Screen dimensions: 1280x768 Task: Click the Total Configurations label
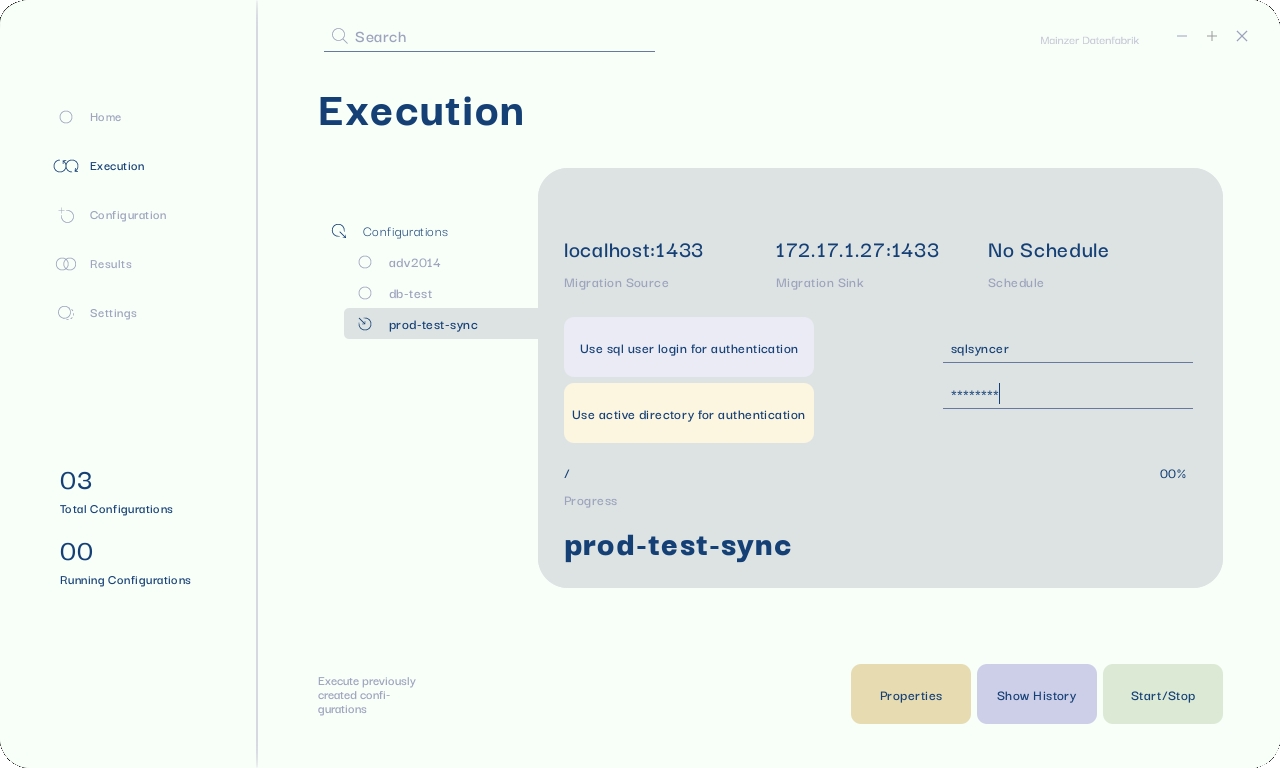coord(116,509)
